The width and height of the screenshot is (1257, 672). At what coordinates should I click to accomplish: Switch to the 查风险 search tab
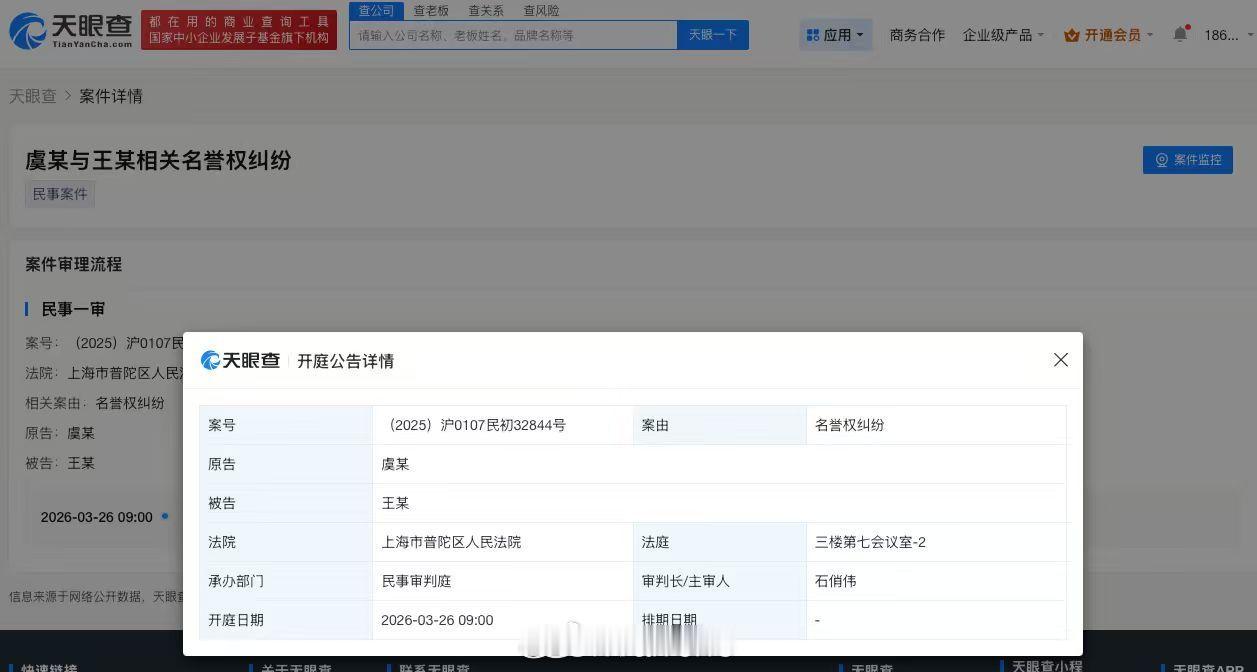coord(540,10)
